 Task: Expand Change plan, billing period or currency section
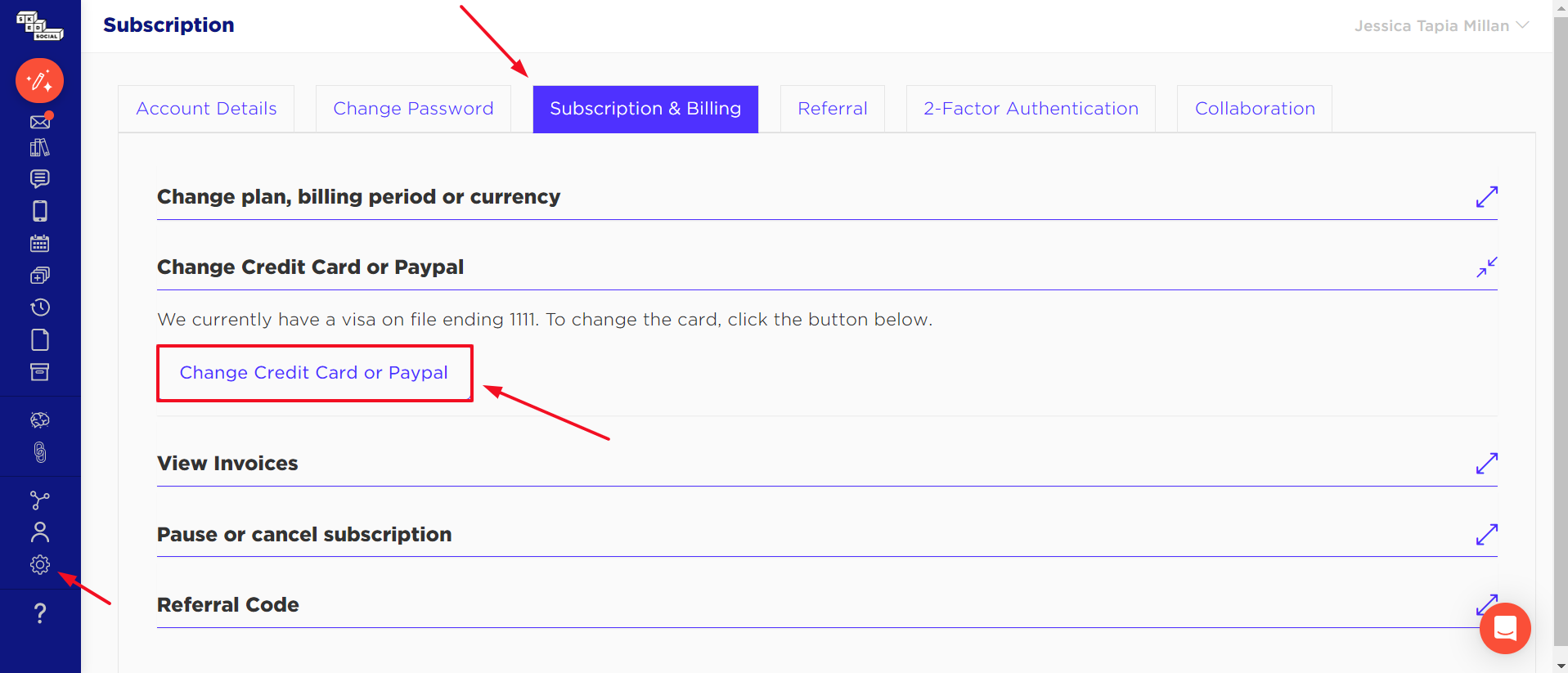[x=1486, y=197]
